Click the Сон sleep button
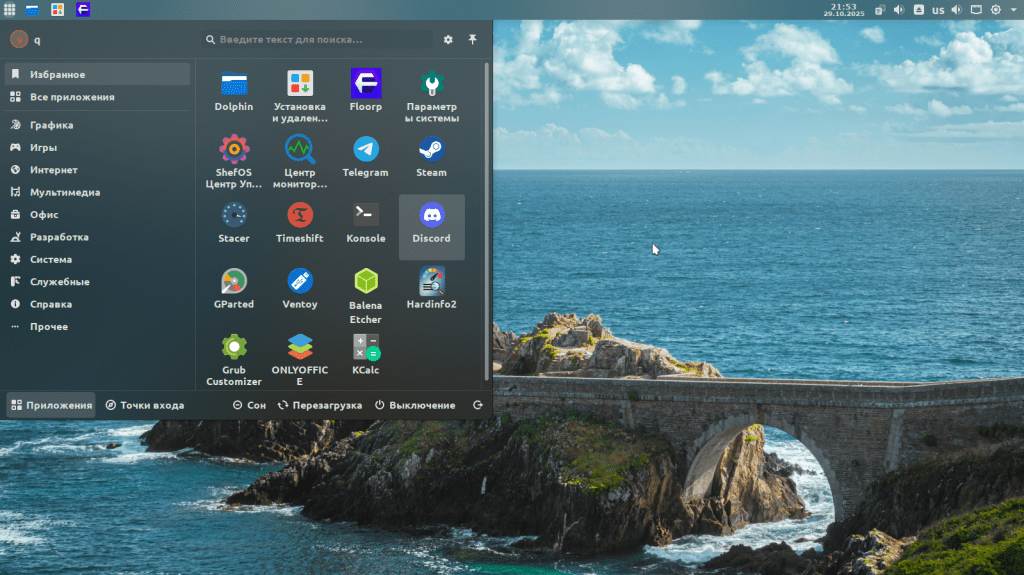 coord(249,406)
